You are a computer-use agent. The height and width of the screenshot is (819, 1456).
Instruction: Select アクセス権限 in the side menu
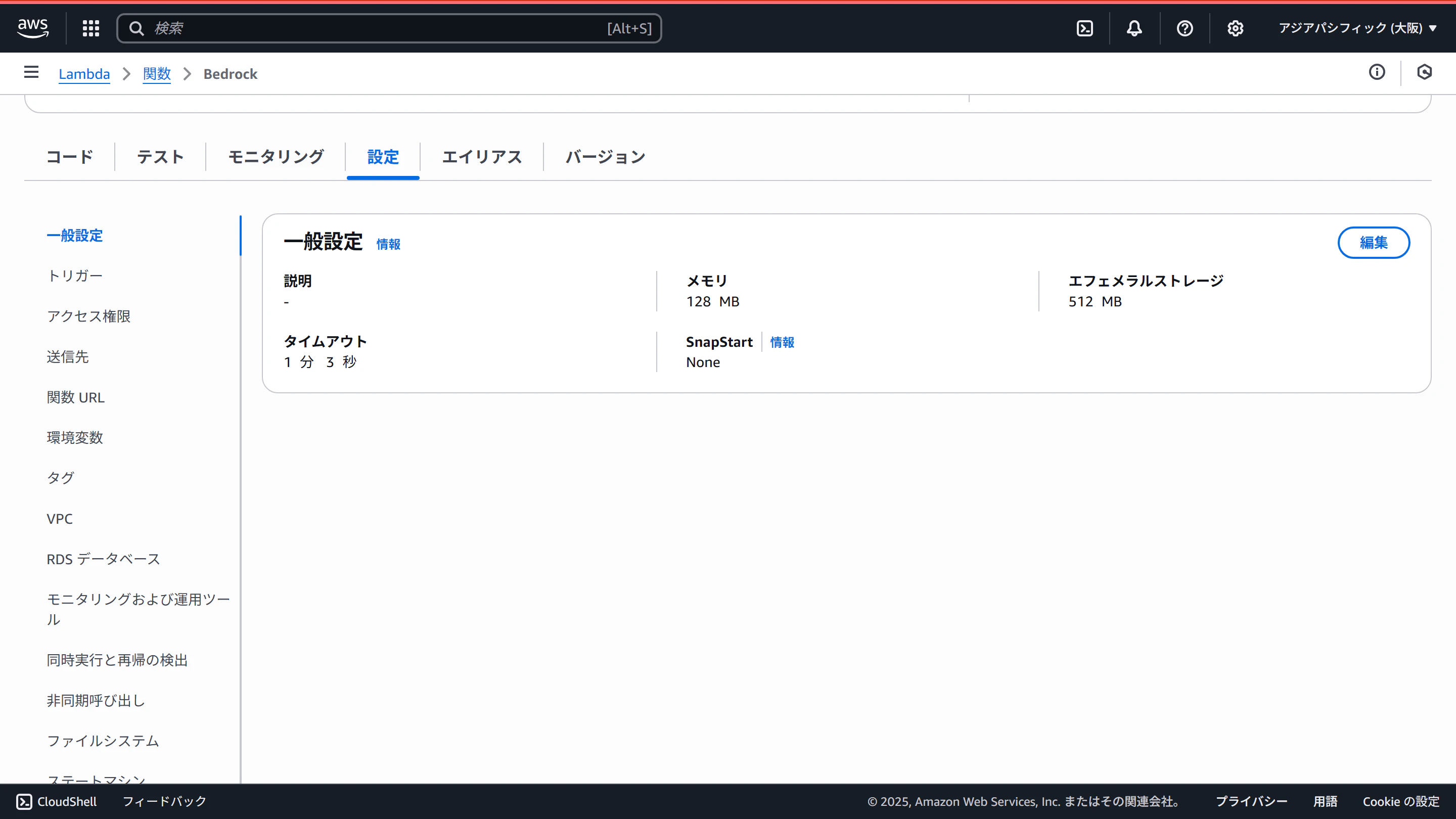89,316
